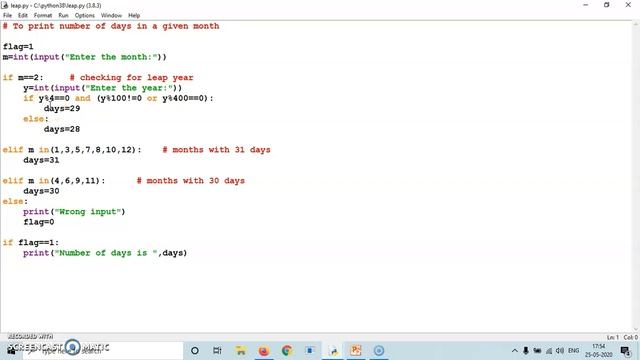Viewport: 640px width, 360px height.
Task: Click the 'if m==2:' statement
Action: (x=23, y=78)
